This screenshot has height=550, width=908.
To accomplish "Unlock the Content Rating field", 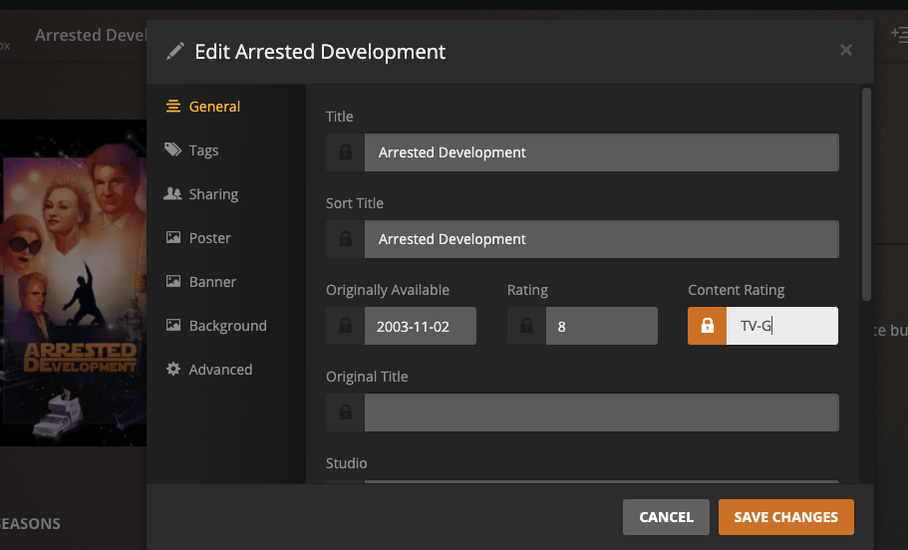I will coord(707,326).
